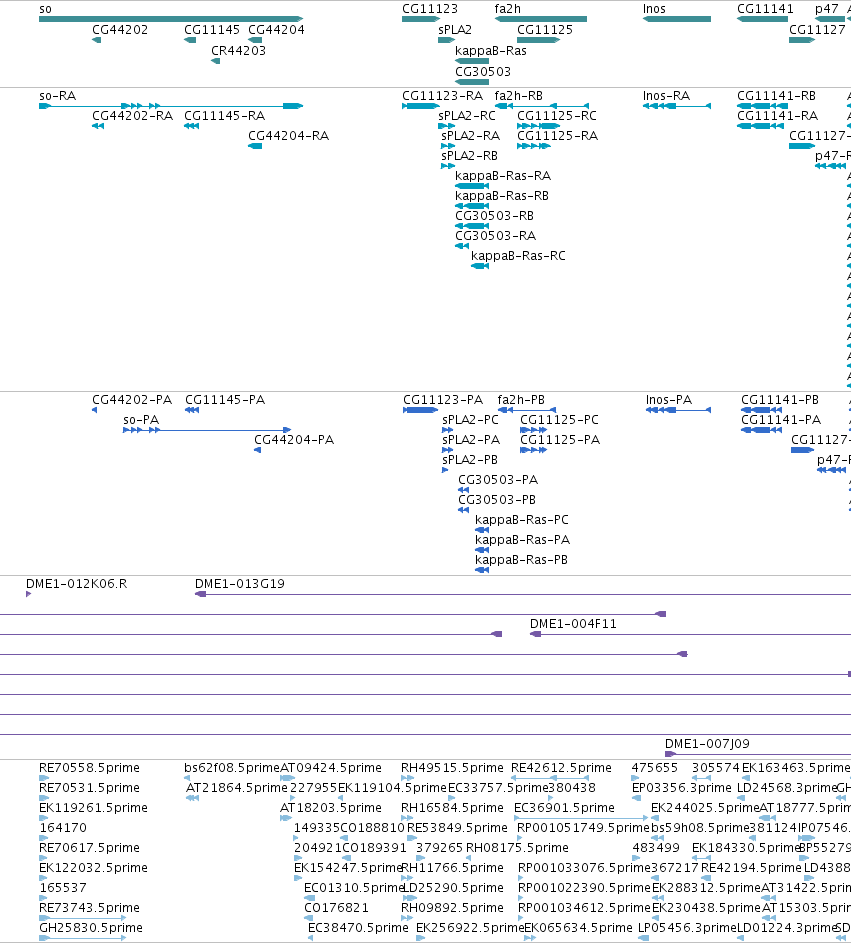Select the CG44202-PA protein label
Screen dimensions: 851x943
132,399
